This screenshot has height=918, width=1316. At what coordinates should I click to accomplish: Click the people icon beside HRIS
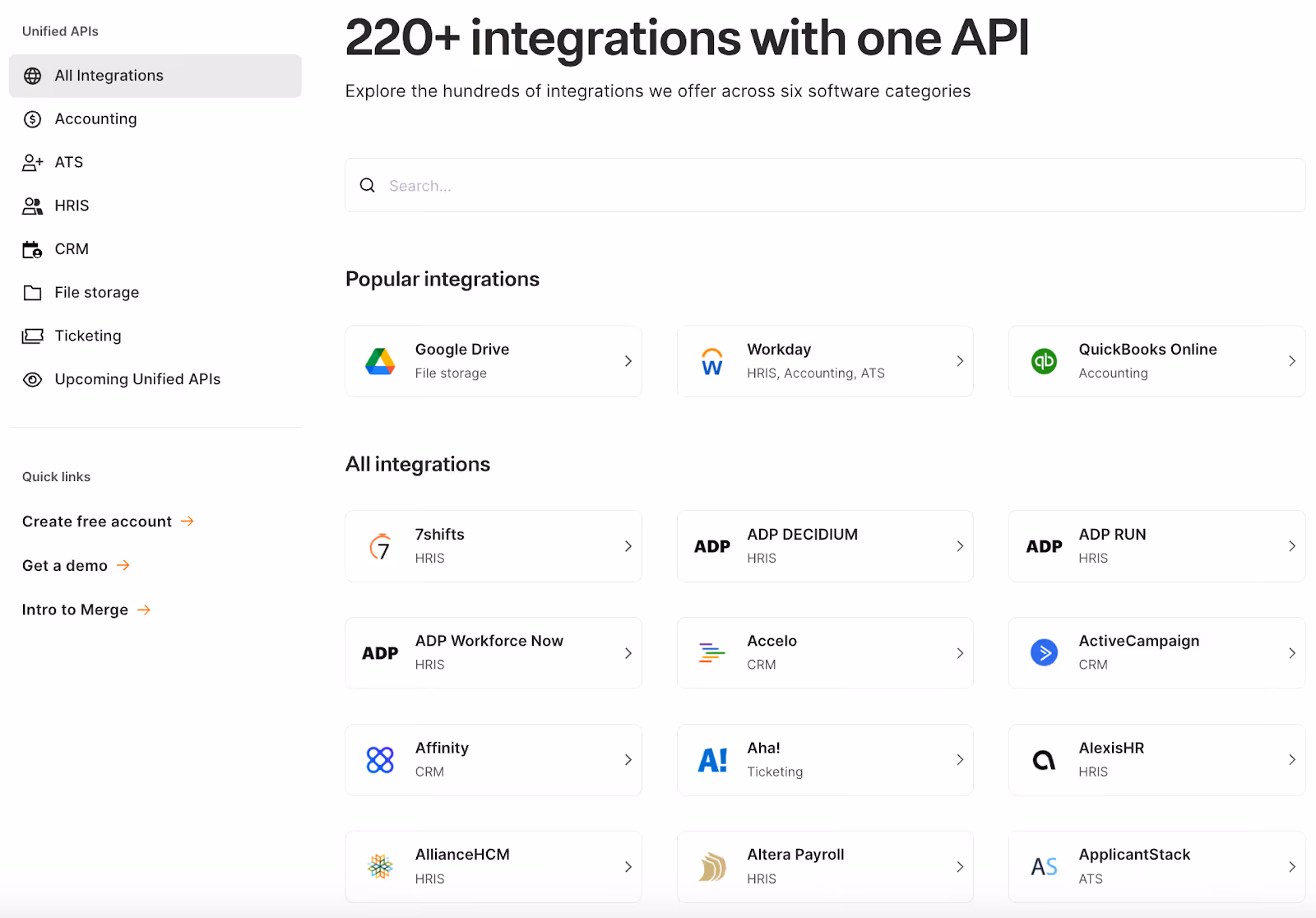32,206
